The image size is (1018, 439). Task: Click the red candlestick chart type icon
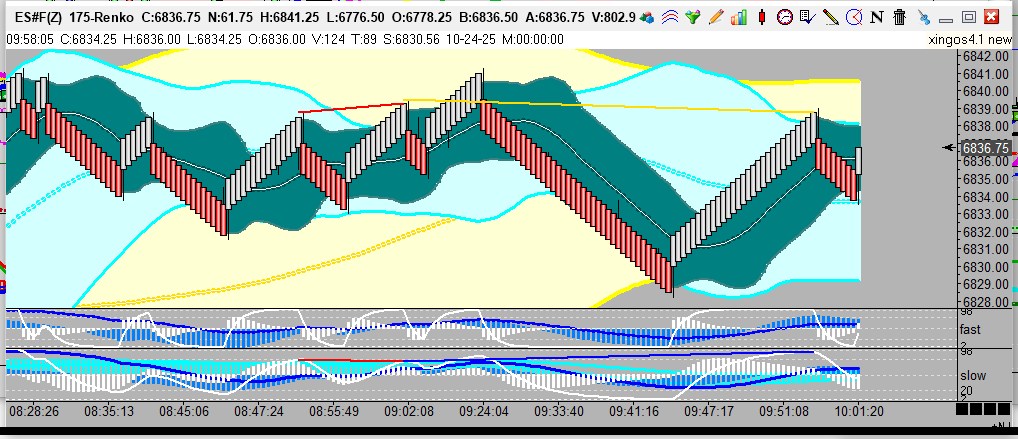point(761,17)
